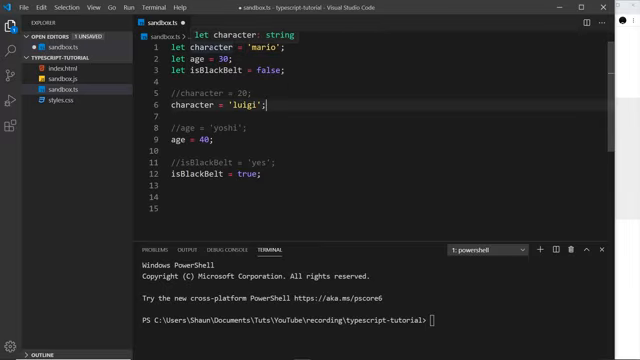Click the sandbox.ts breadcrumb icon

(x=144, y=37)
